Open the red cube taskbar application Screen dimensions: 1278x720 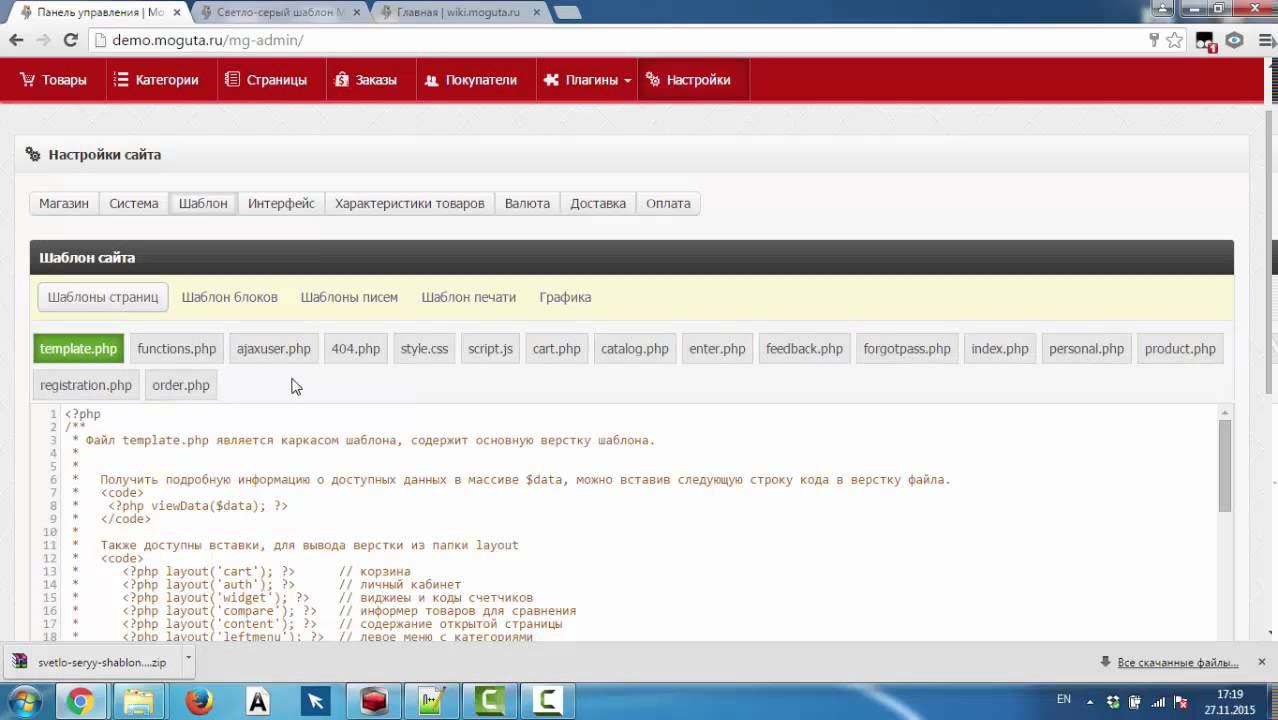[374, 701]
